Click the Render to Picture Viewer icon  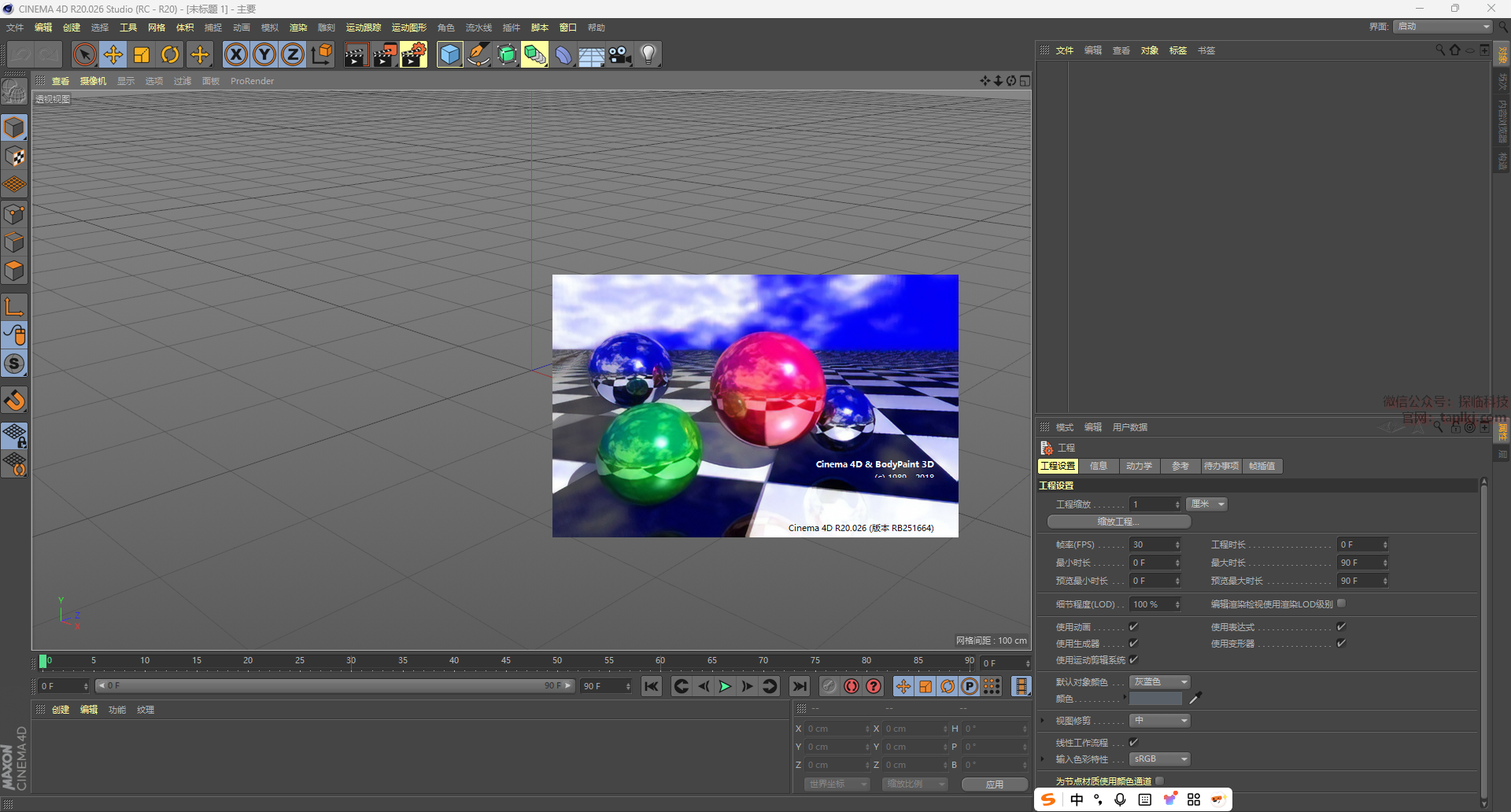click(385, 54)
